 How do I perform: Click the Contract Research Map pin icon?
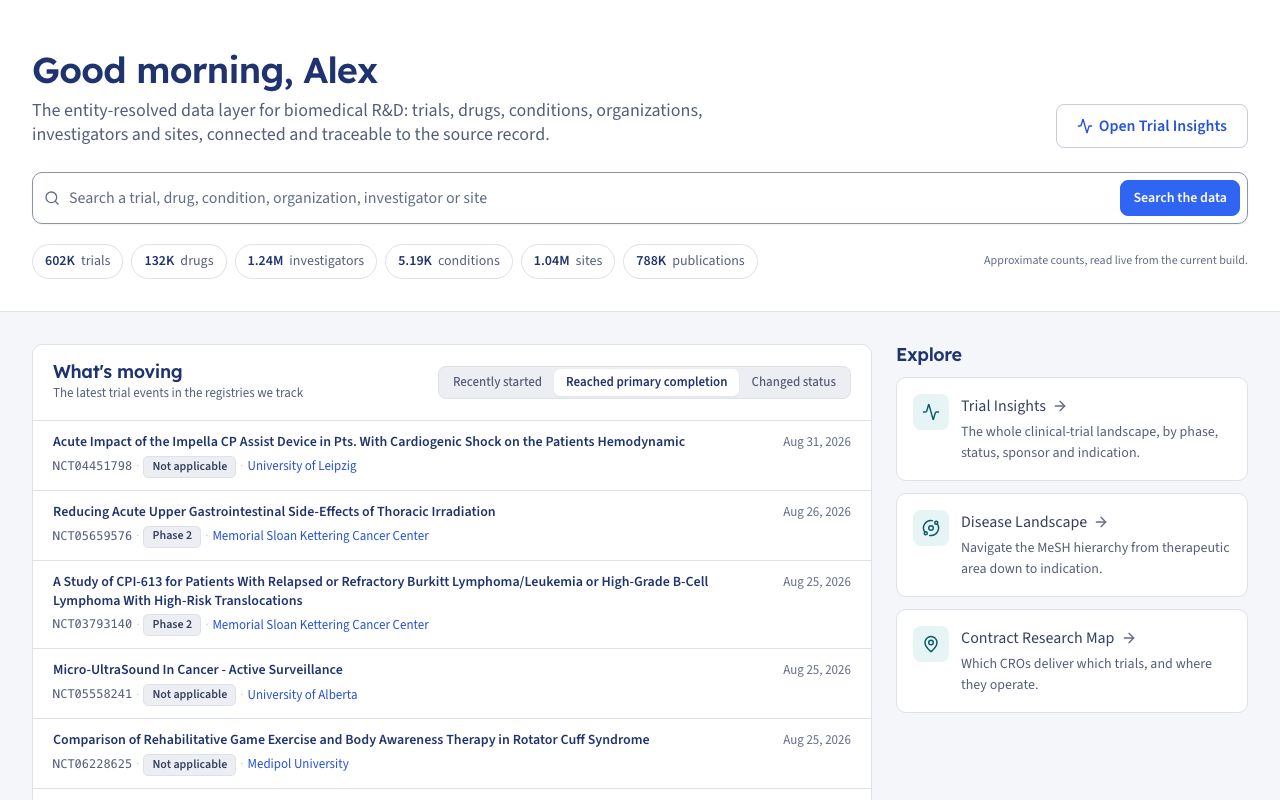click(x=931, y=644)
